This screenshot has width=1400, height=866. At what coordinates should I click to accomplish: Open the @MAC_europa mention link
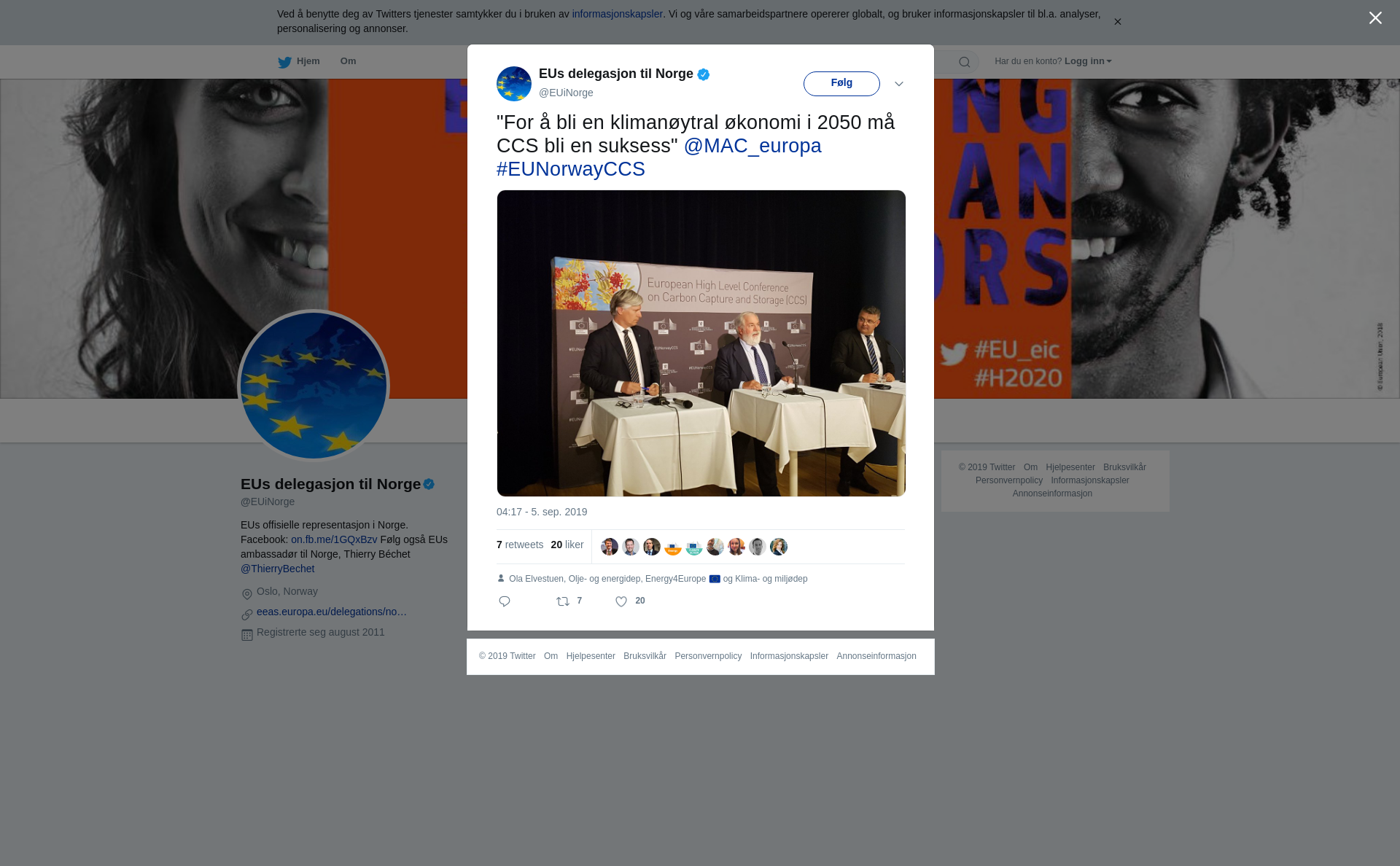752,146
